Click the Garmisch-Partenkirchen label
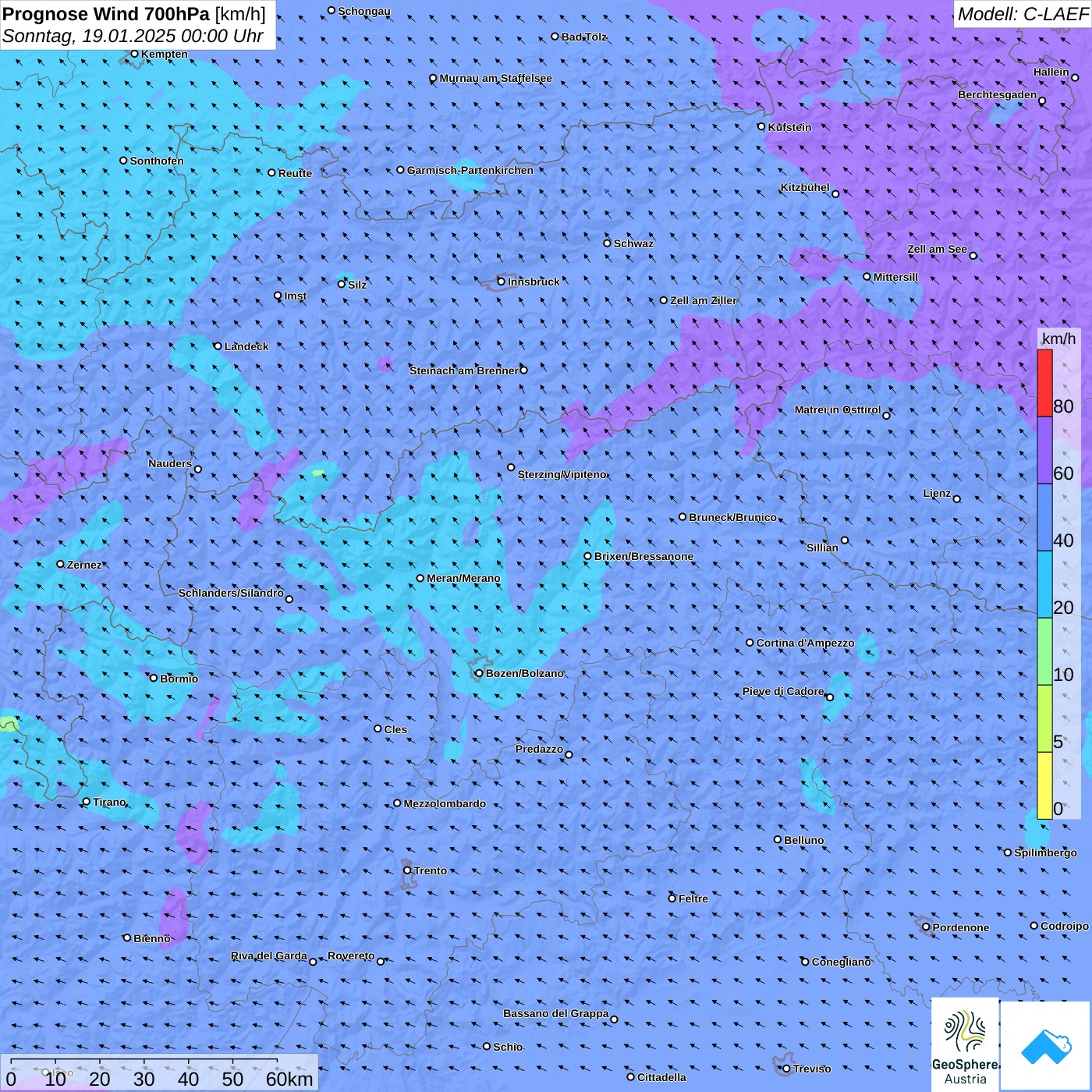This screenshot has height=1092, width=1092. click(x=470, y=170)
